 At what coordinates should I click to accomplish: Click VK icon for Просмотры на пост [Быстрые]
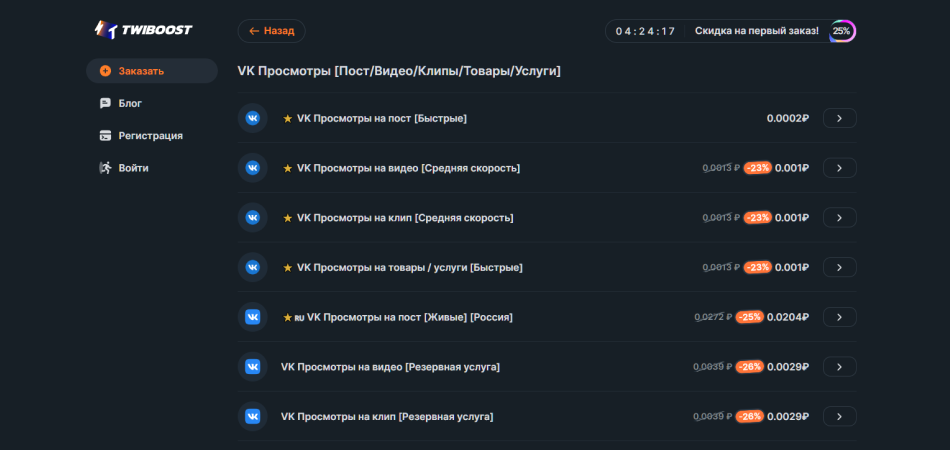tap(253, 118)
